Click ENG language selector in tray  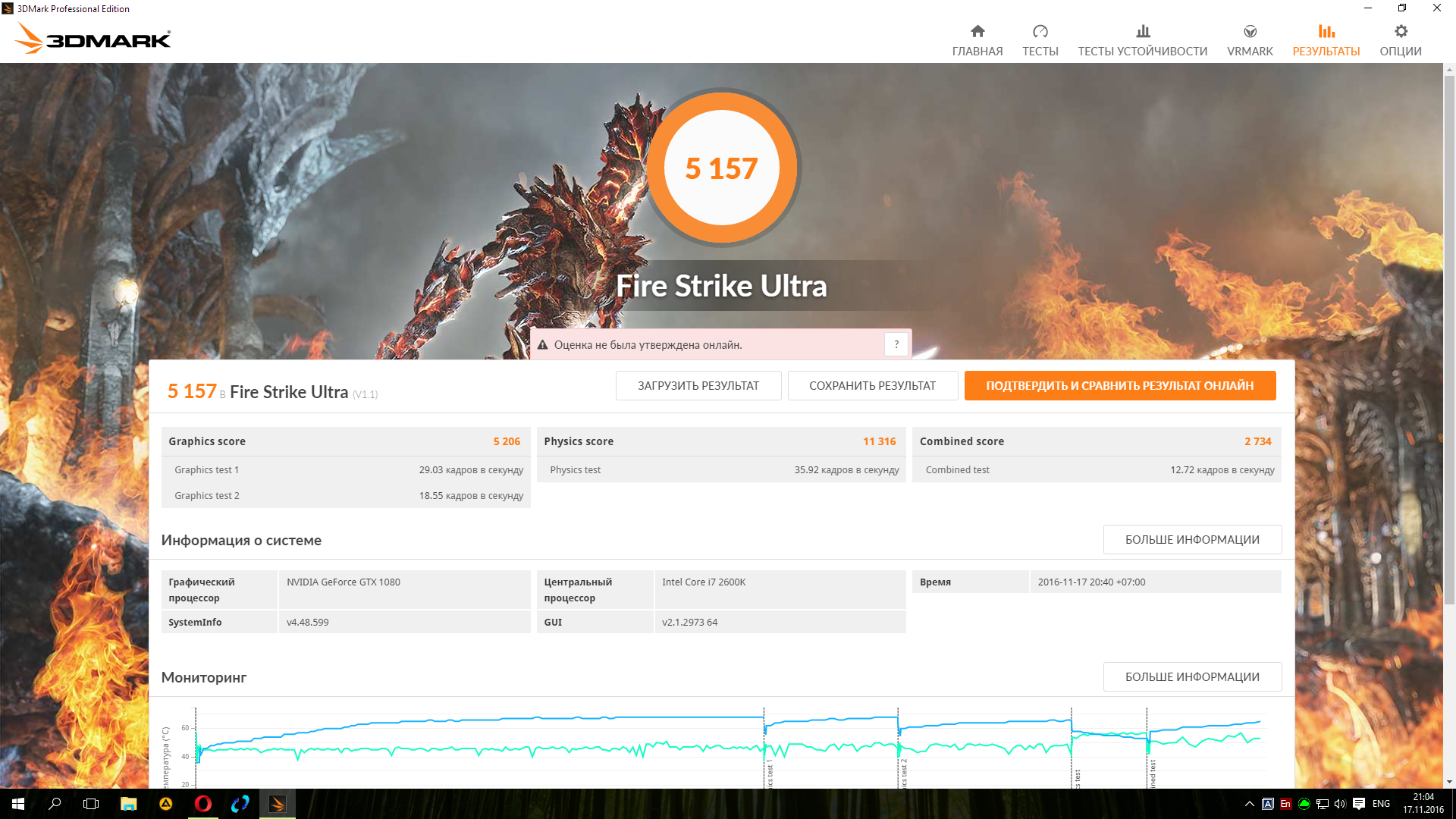[x=1381, y=804]
